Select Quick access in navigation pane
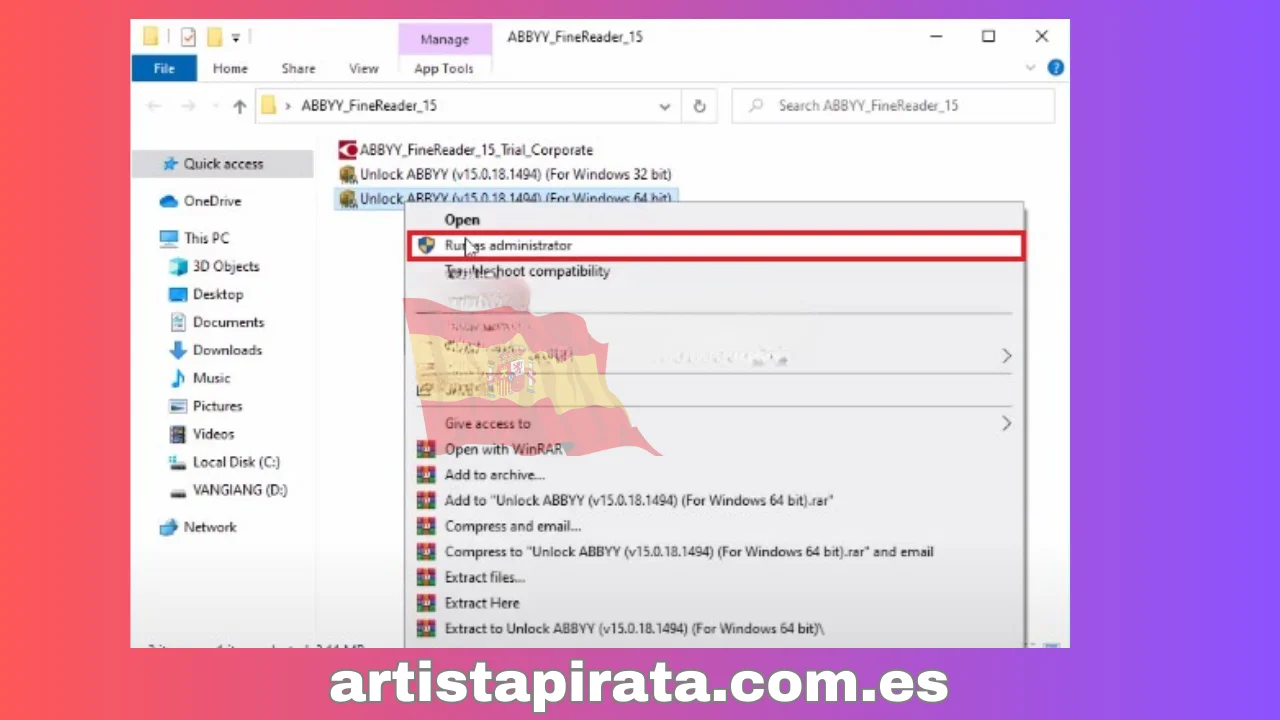The height and width of the screenshot is (720, 1280). (x=223, y=164)
